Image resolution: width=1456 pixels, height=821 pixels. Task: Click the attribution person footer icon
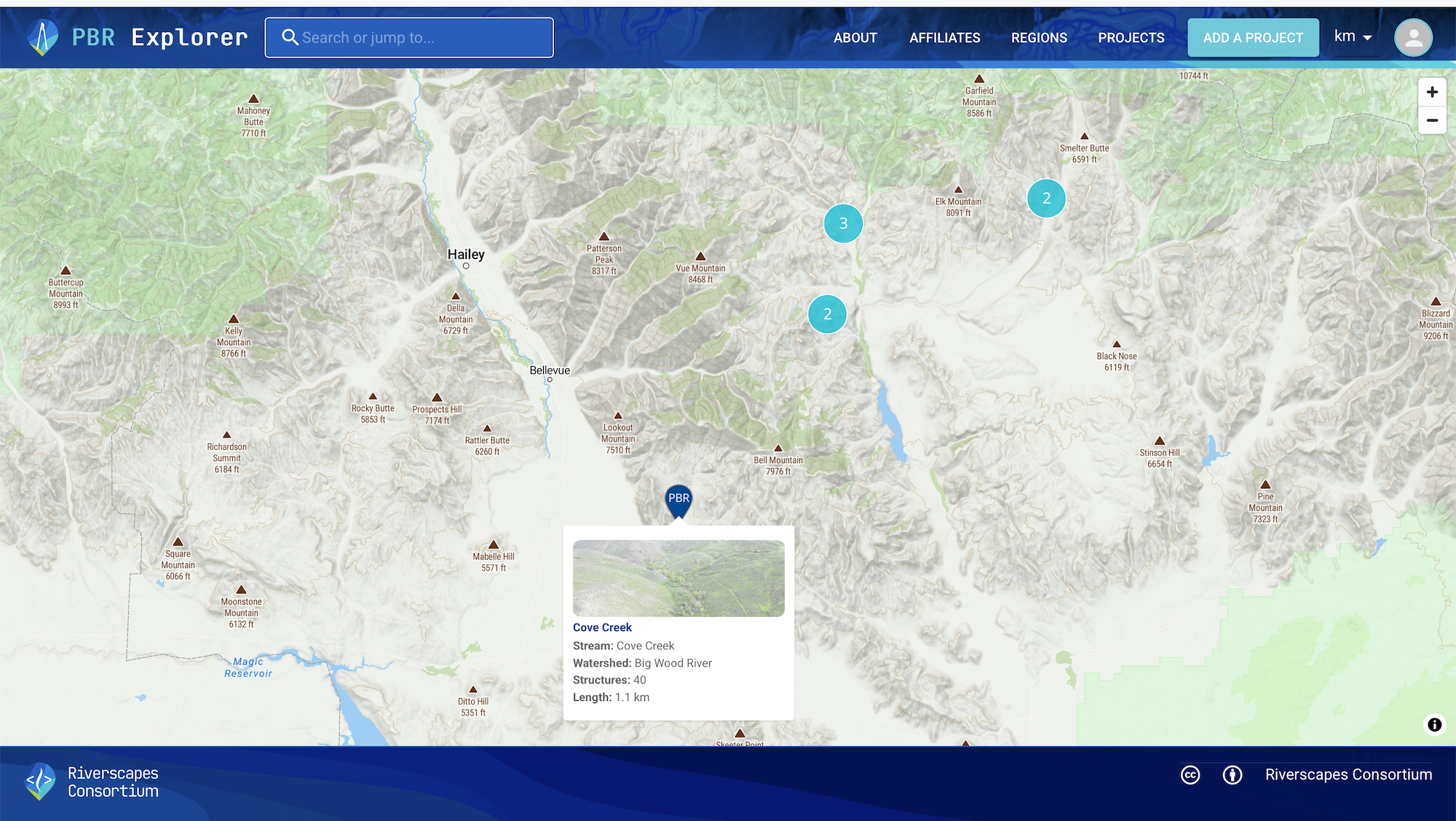(x=1233, y=775)
